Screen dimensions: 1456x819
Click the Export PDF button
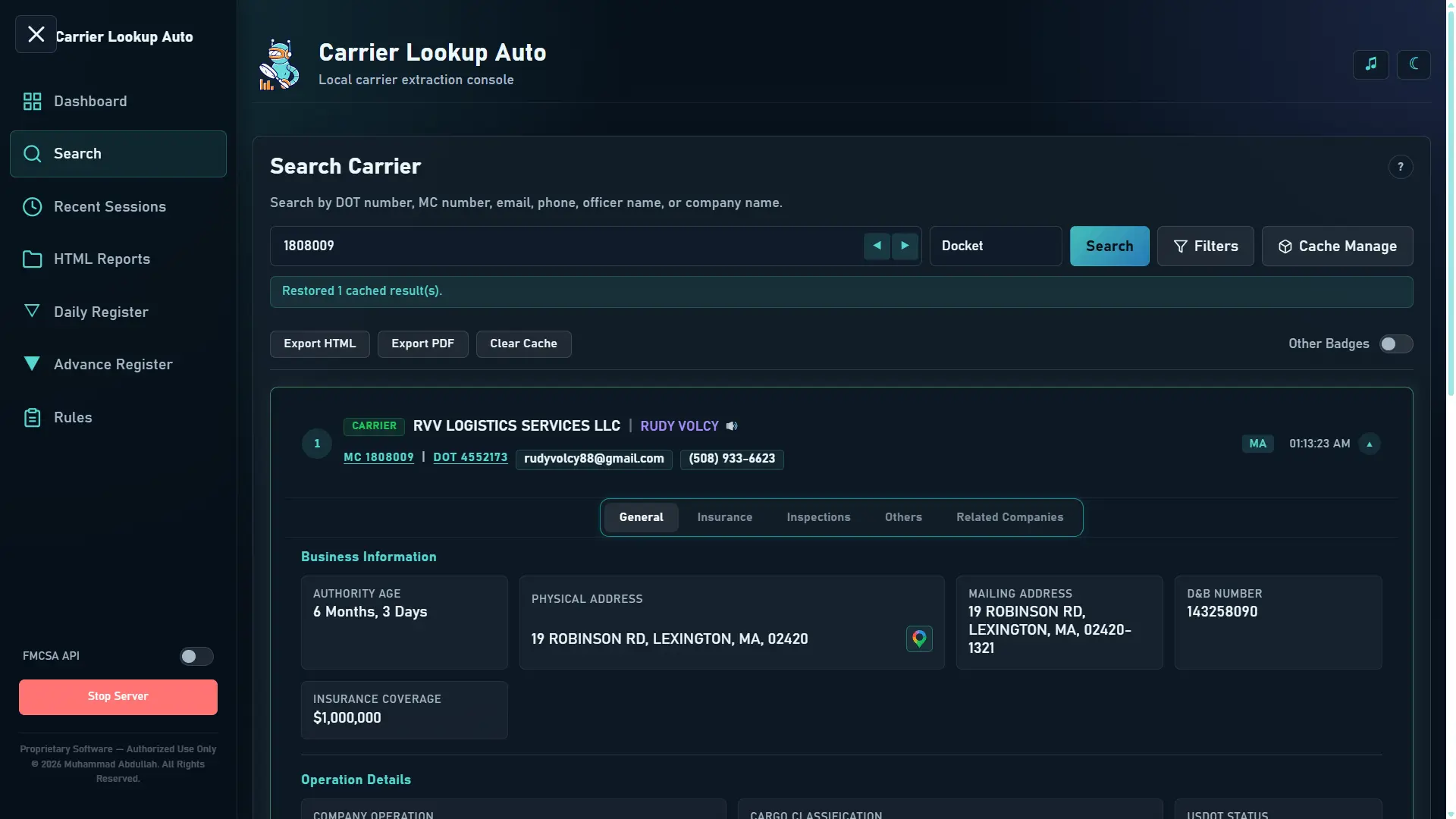tap(422, 344)
